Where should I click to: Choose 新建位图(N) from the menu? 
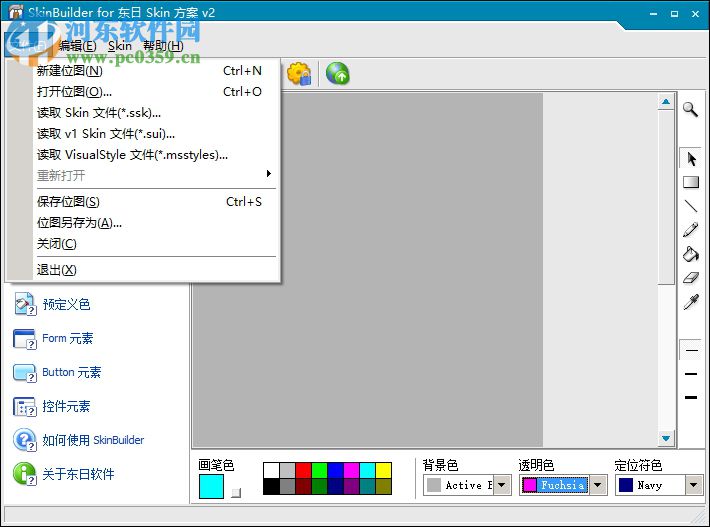pos(156,71)
